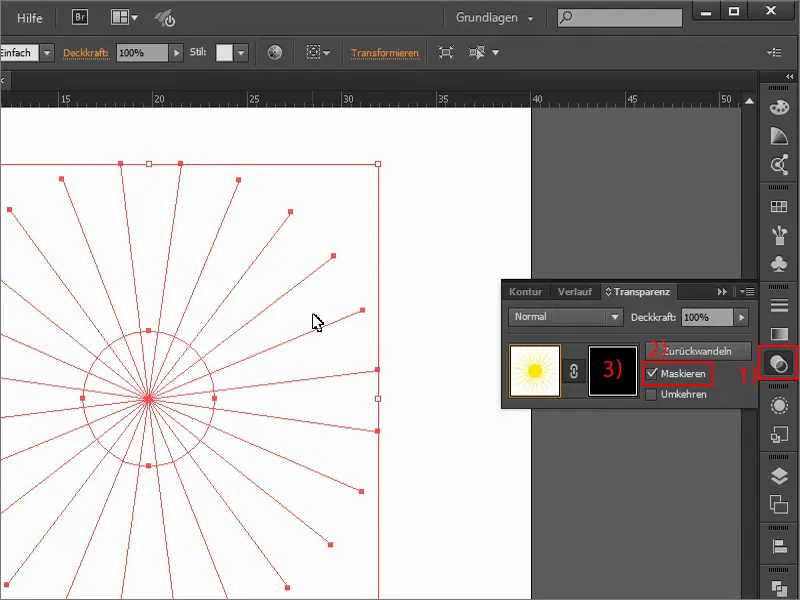
Task: Open the Brushes panel icon
Action: click(779, 235)
